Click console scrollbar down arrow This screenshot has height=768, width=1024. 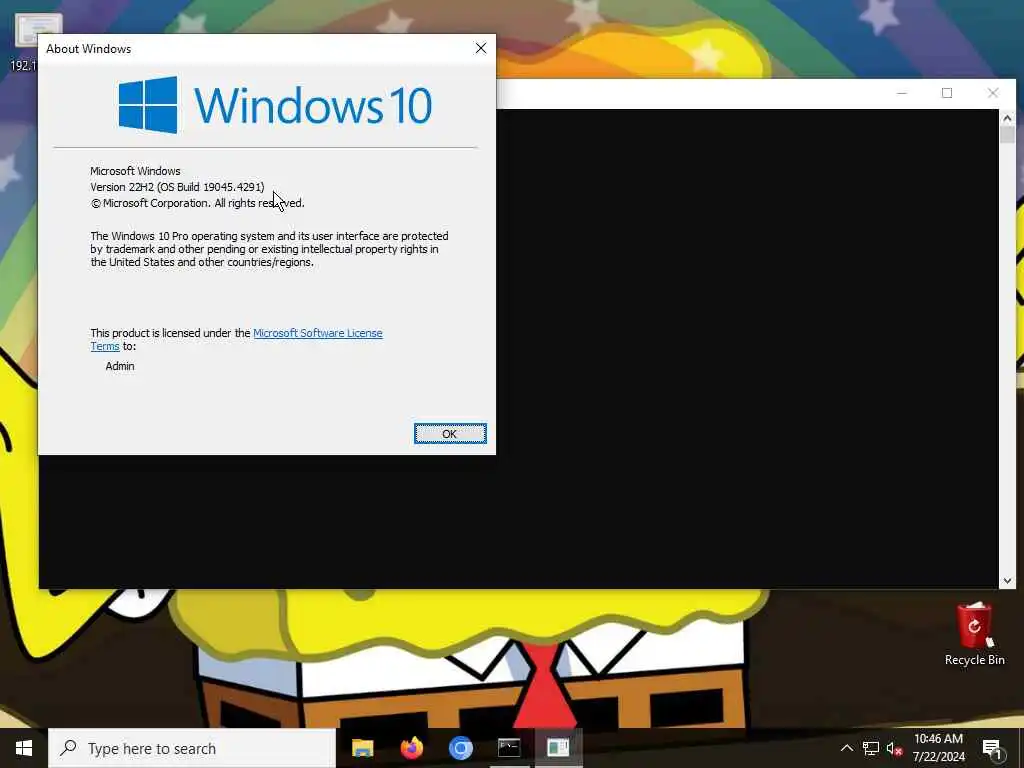tap(1007, 581)
